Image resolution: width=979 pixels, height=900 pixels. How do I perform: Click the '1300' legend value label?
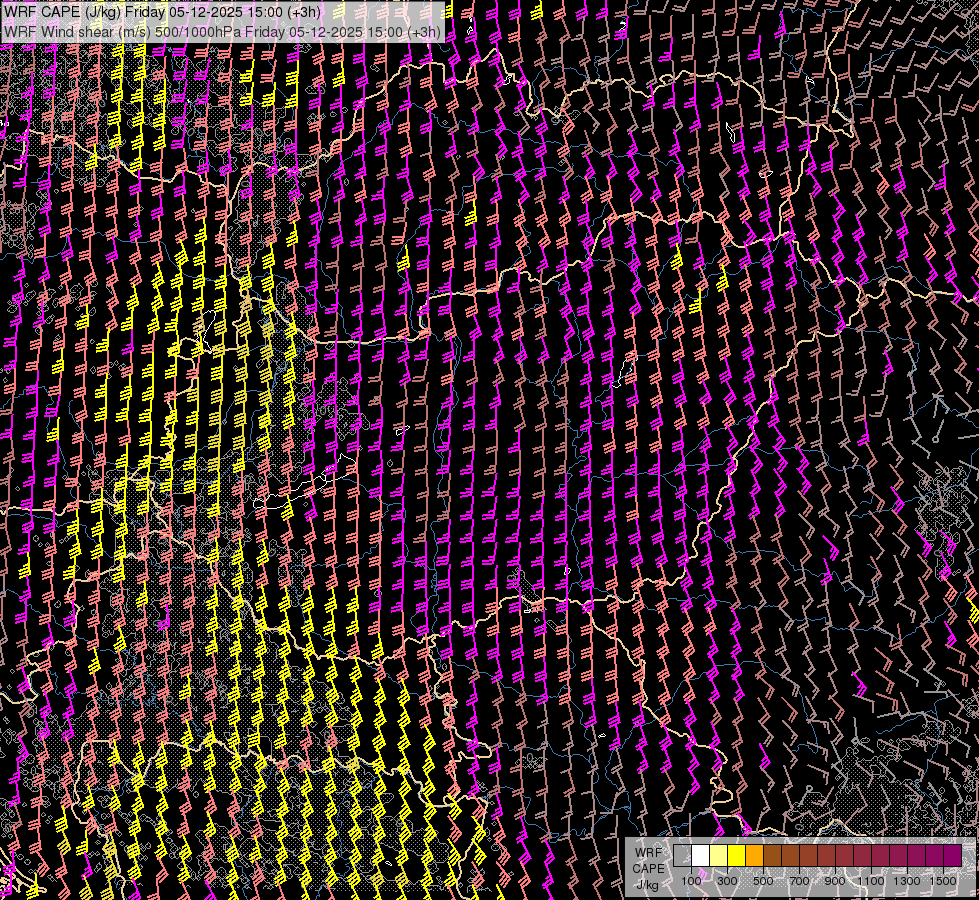[x=907, y=881]
